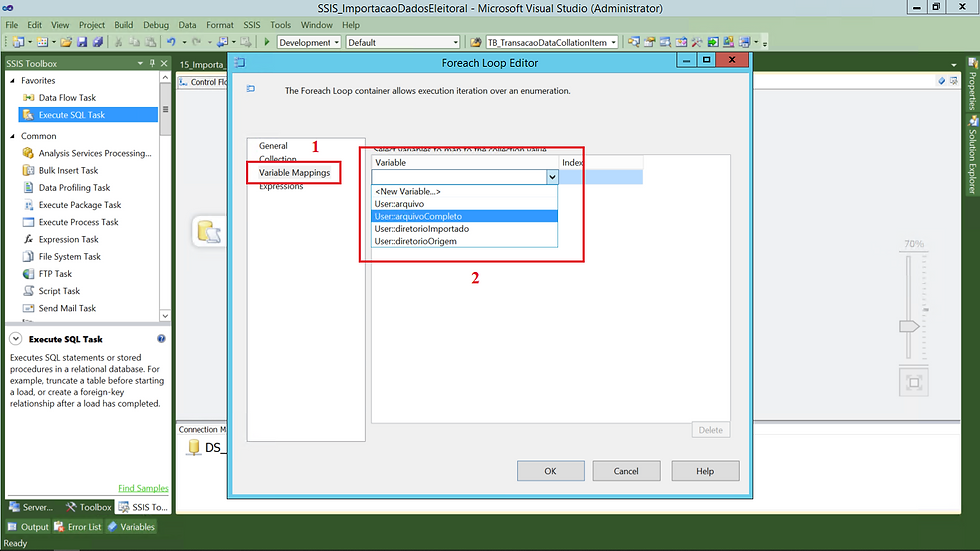Click the Delete mapping button
The width and height of the screenshot is (980, 551).
click(x=711, y=430)
